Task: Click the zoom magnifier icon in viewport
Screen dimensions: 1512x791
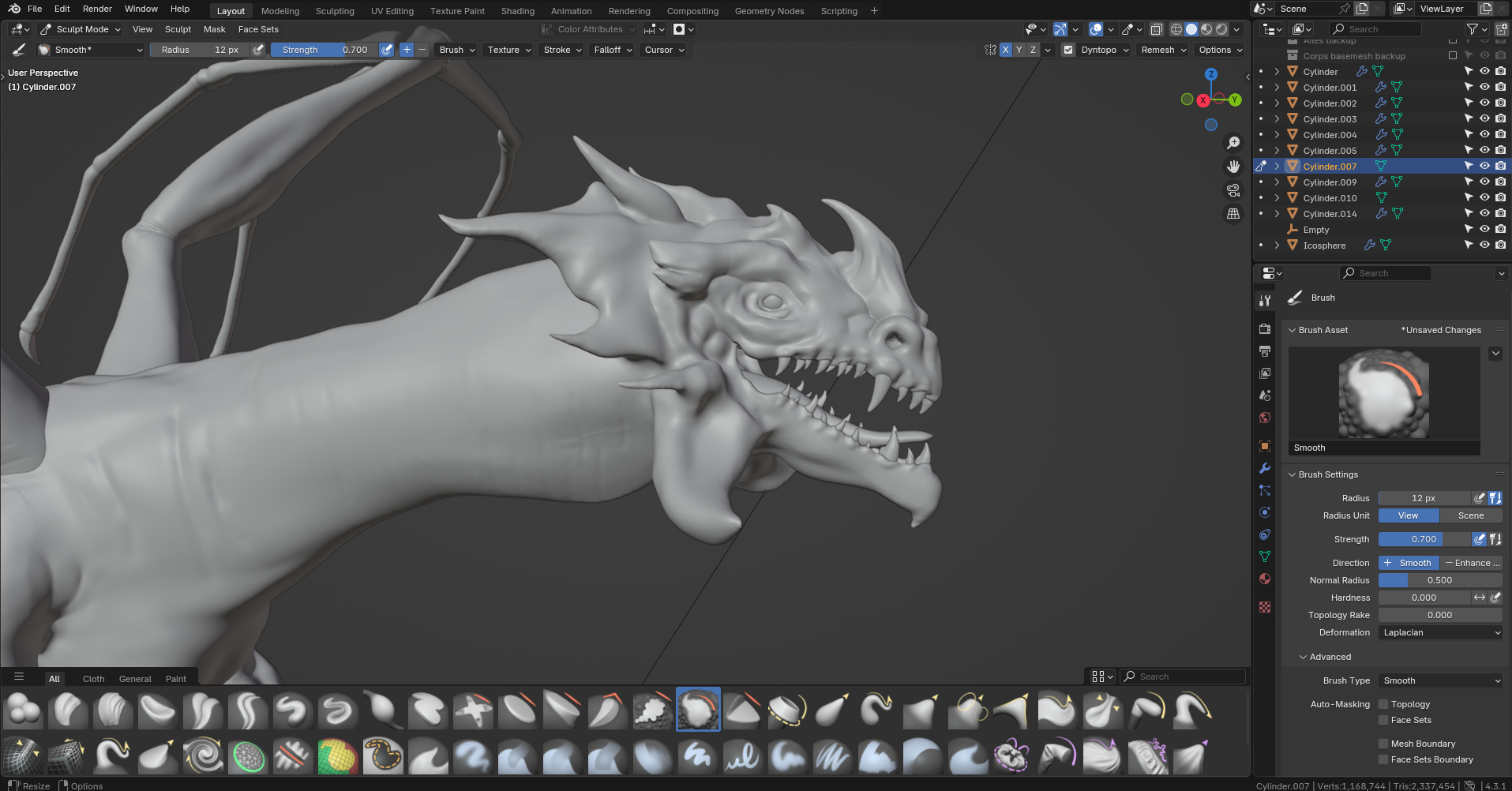Action: point(1232,143)
